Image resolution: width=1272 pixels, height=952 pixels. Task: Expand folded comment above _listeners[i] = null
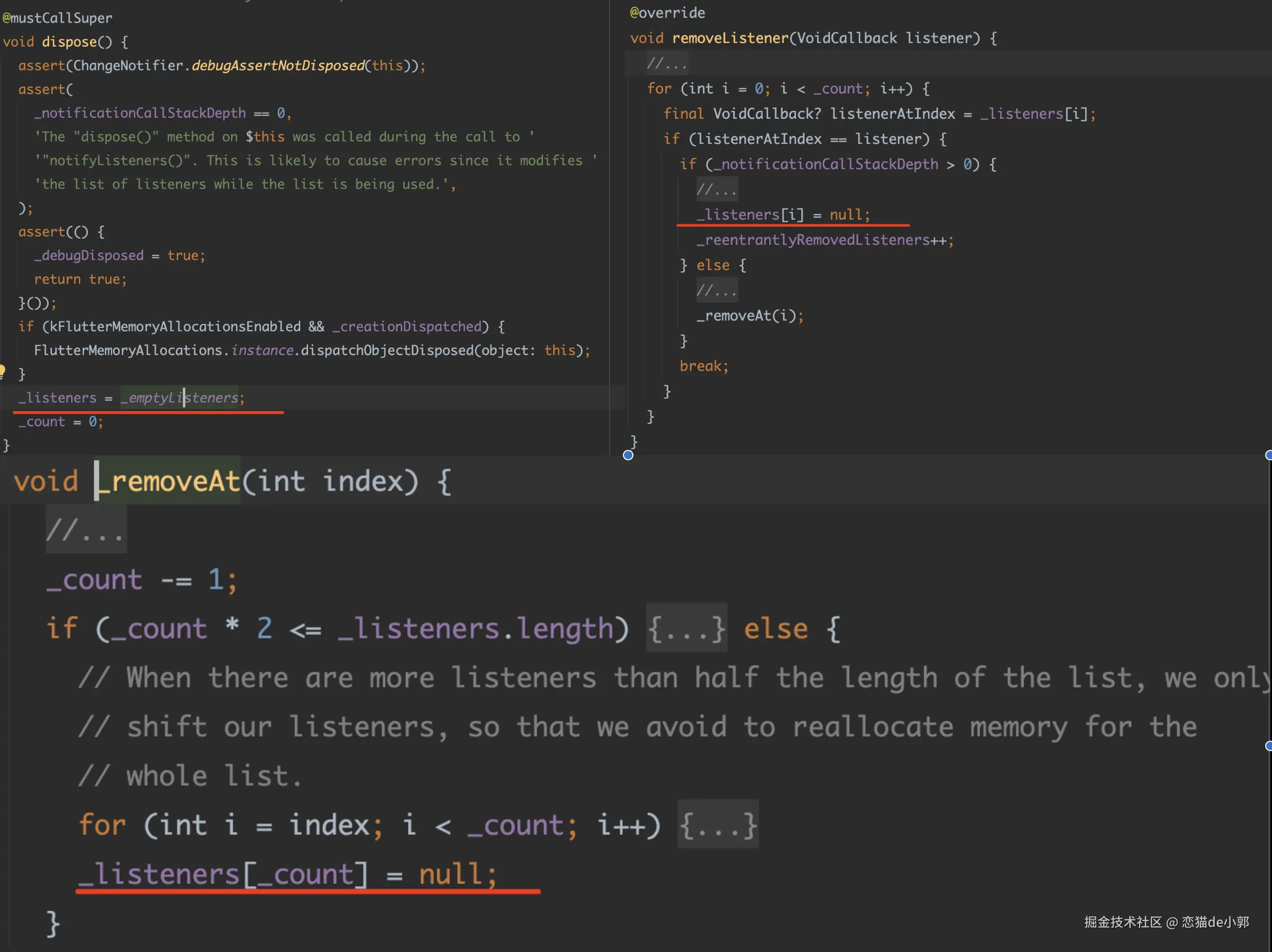coord(717,189)
